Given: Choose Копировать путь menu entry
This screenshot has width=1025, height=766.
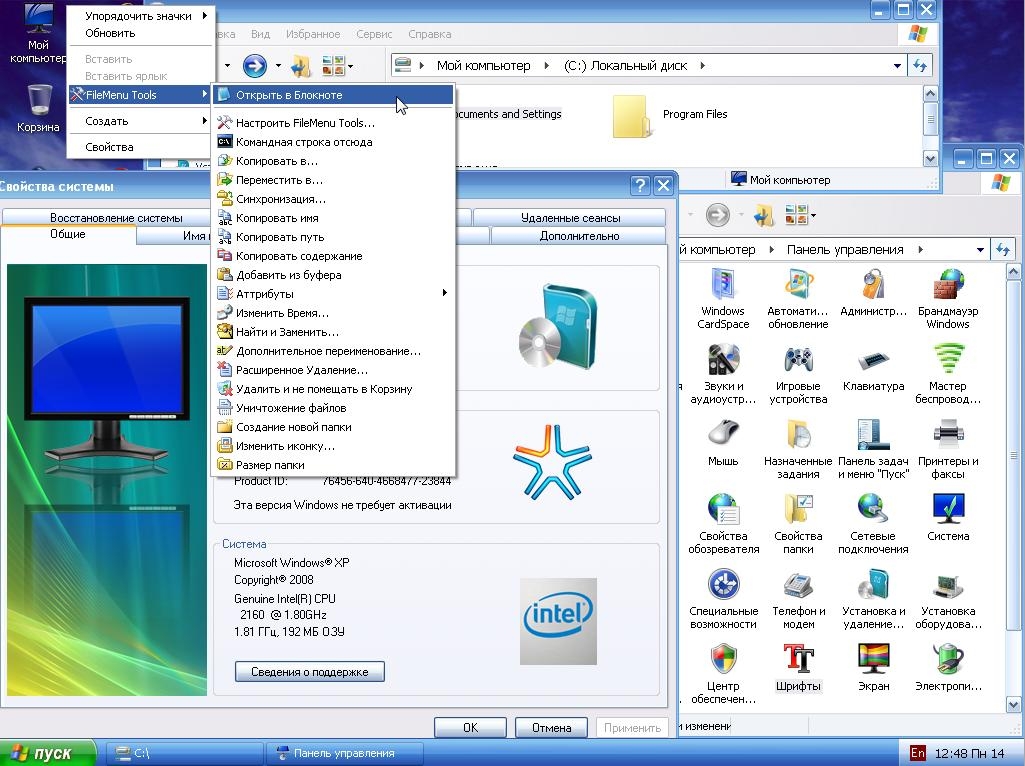Looking at the screenshot, I should (x=333, y=237).
